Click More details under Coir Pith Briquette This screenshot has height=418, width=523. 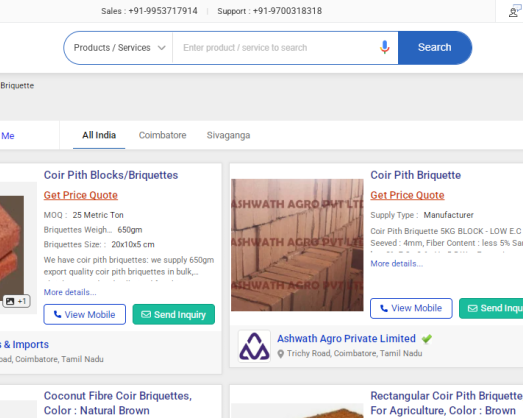[397, 264]
